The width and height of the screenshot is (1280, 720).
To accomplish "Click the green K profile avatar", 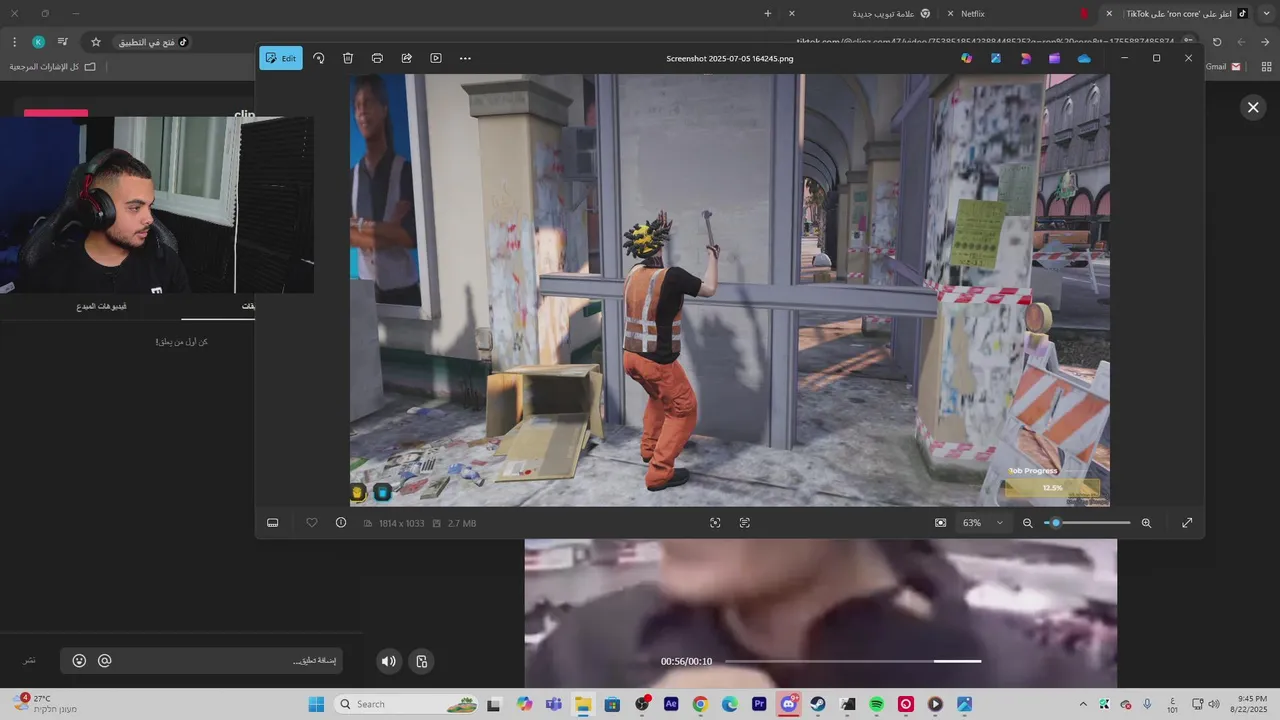I will pyautogui.click(x=38, y=42).
